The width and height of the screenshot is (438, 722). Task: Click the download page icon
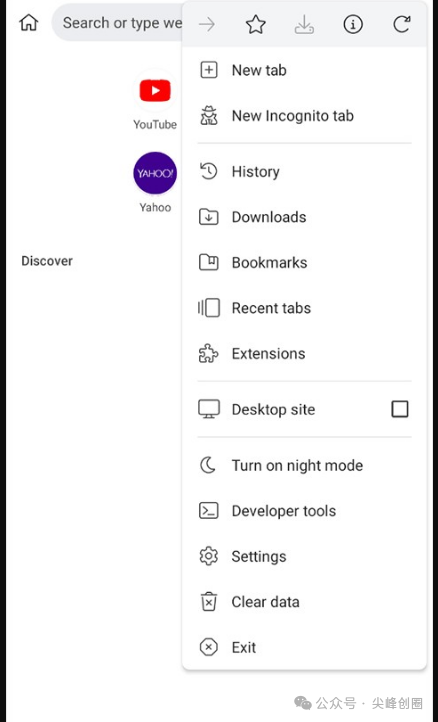point(304,24)
